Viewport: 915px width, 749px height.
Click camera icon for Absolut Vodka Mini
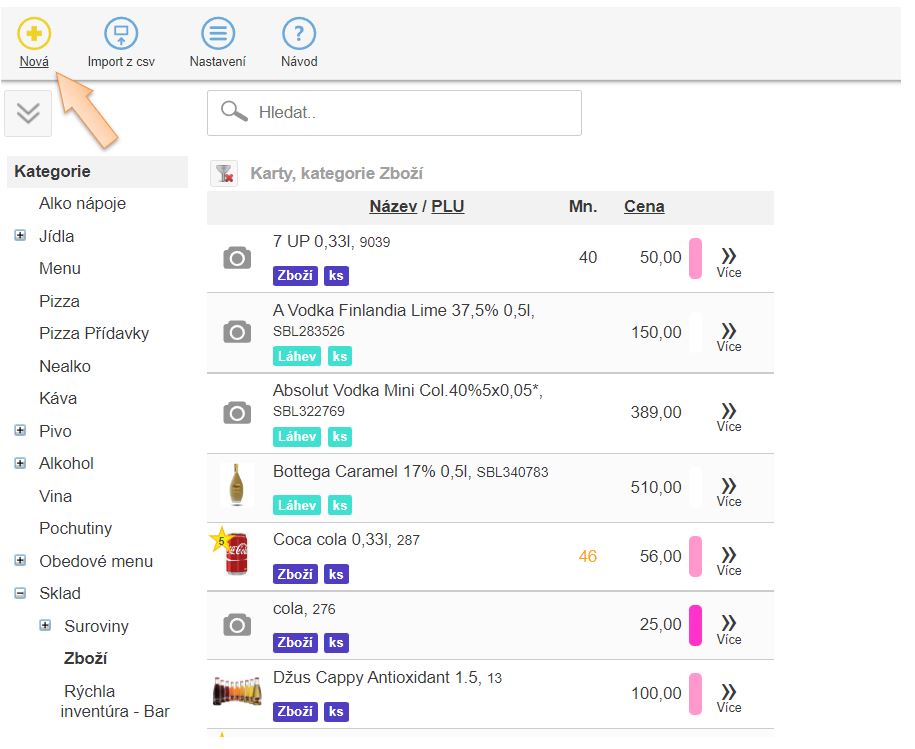pyautogui.click(x=237, y=413)
